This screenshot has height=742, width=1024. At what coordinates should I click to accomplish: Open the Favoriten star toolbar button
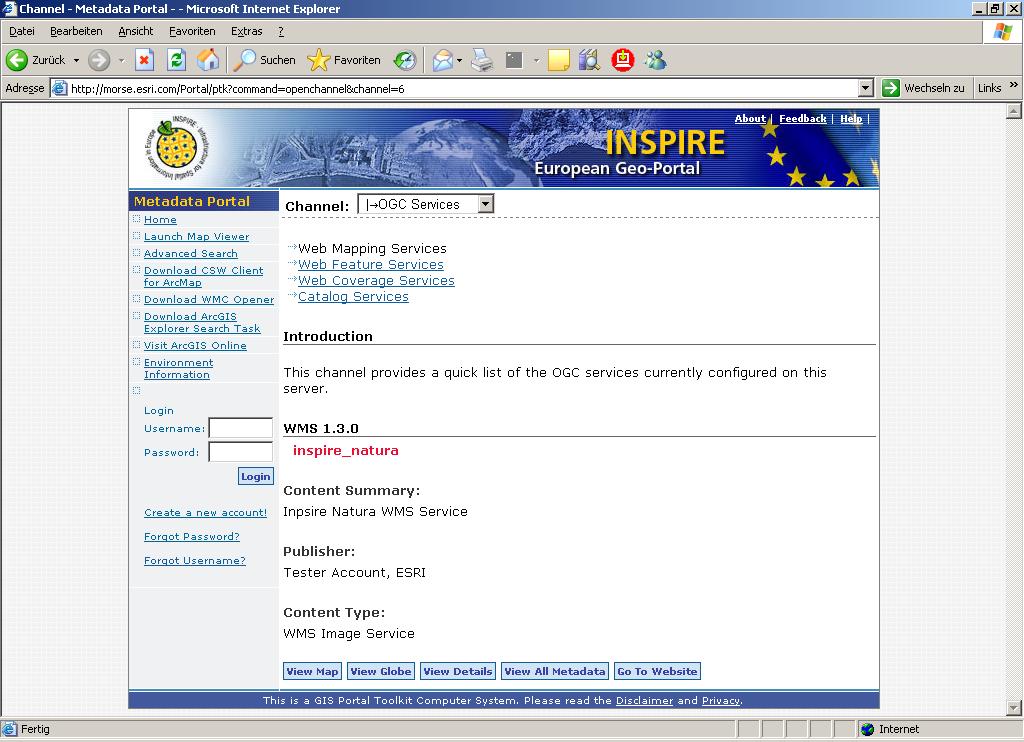tap(344, 60)
